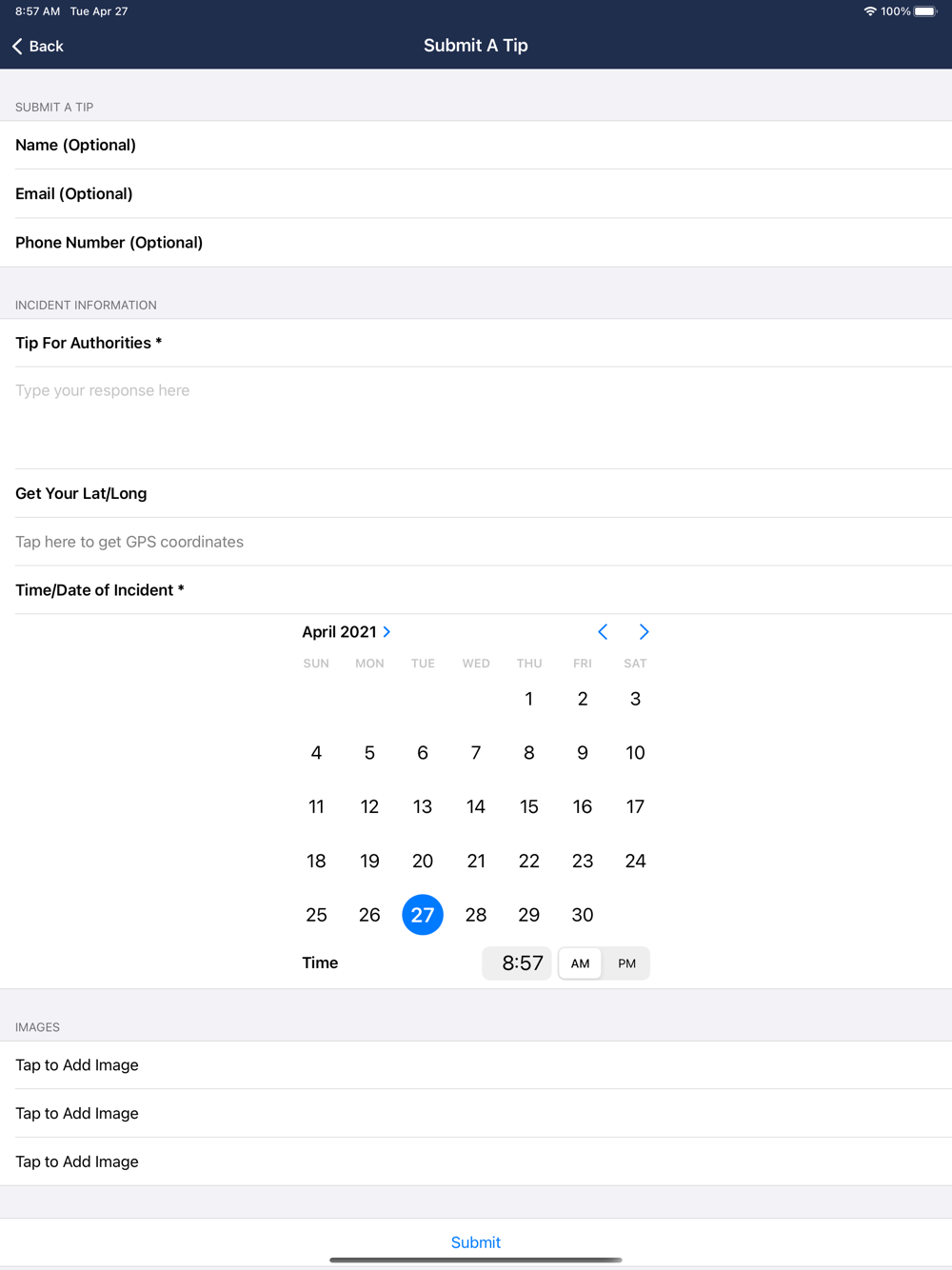This screenshot has width=952, height=1270.
Task: Tap status bar clock 8:57 AM
Action: pos(37,11)
